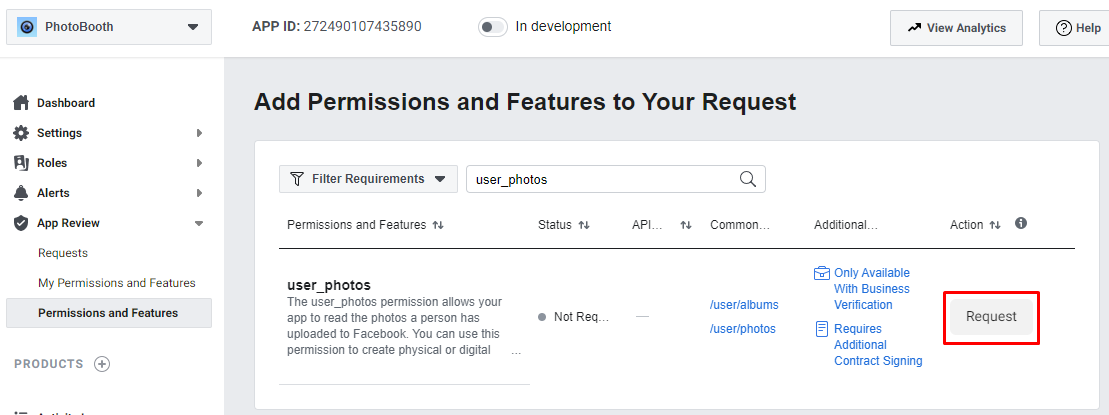1109x415 pixels.
Task: Open the /user/albums link
Action: [x=744, y=305]
